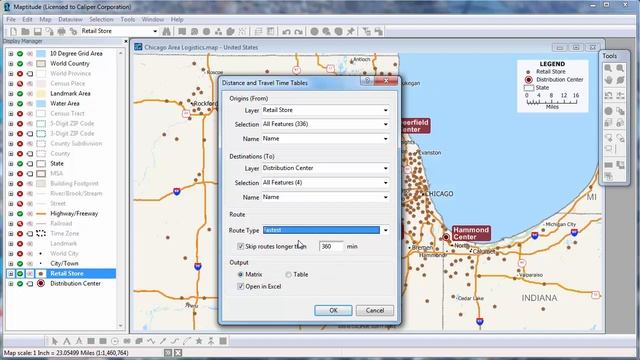Toggle visibility of County layer
This screenshot has height=360, width=640.
[x=20, y=153]
